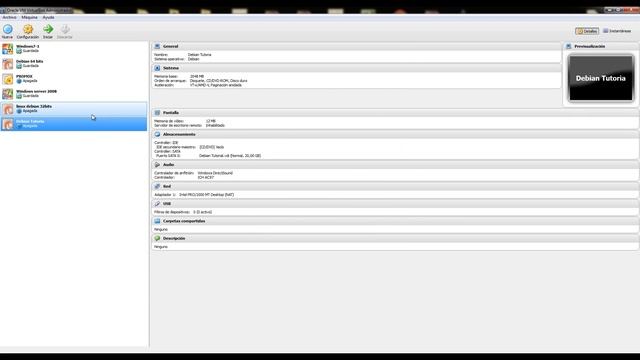Click the greyed Descartar toolbar icon

tap(65, 29)
